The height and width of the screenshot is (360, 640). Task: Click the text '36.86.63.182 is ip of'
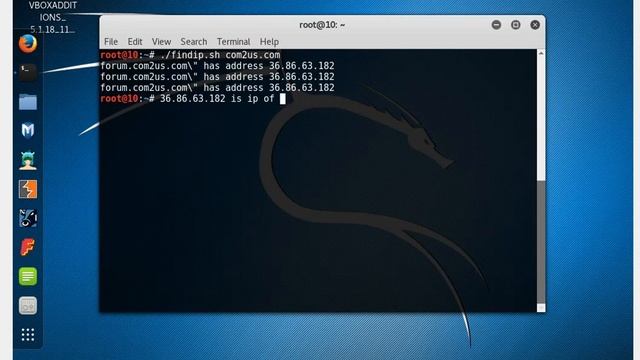tap(217, 99)
